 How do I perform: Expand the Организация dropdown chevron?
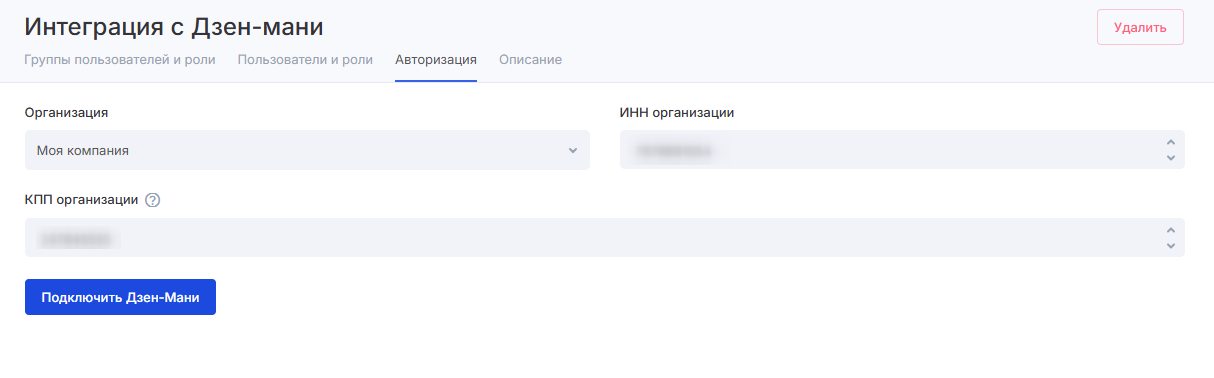[573, 151]
